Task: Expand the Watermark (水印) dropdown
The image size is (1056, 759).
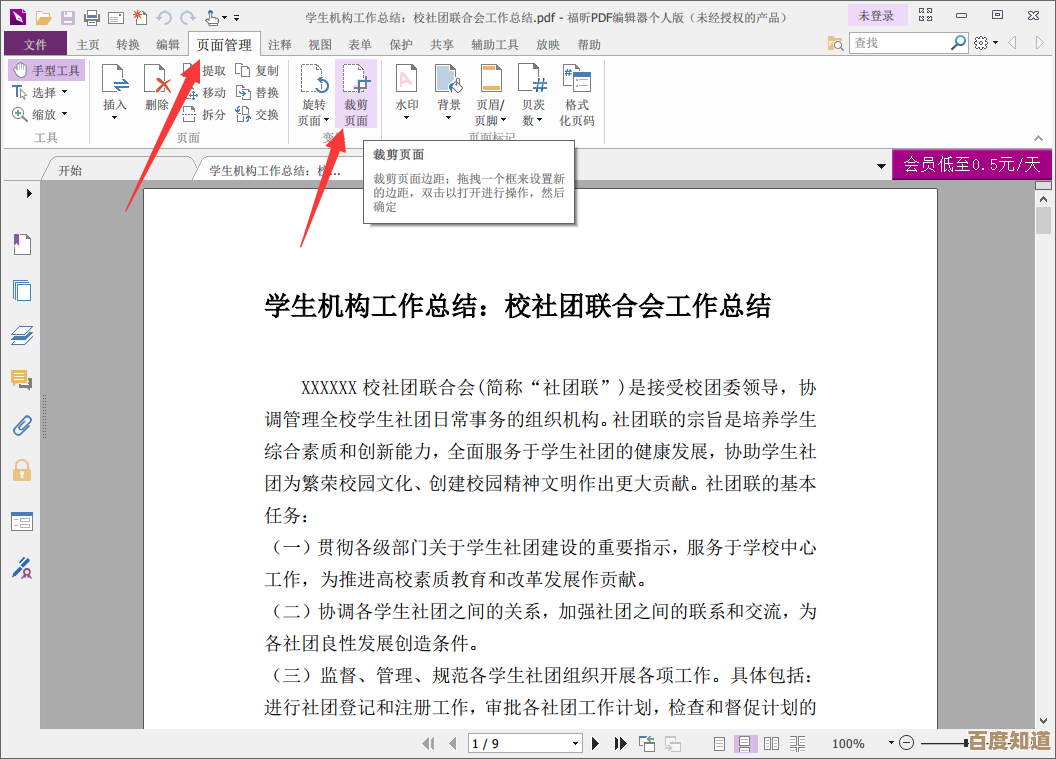Action: 406,119
